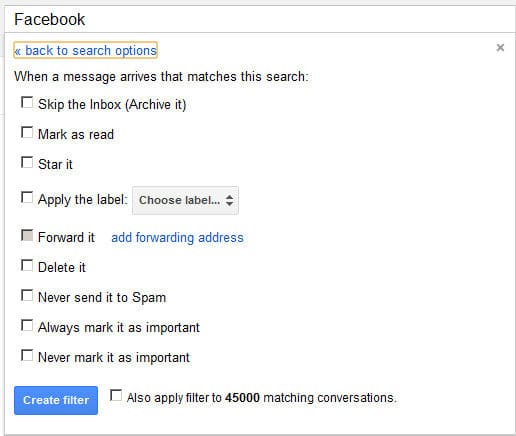This screenshot has width=516, height=436.
Task: Close the filter dialog with the X icon
Action: (500, 48)
